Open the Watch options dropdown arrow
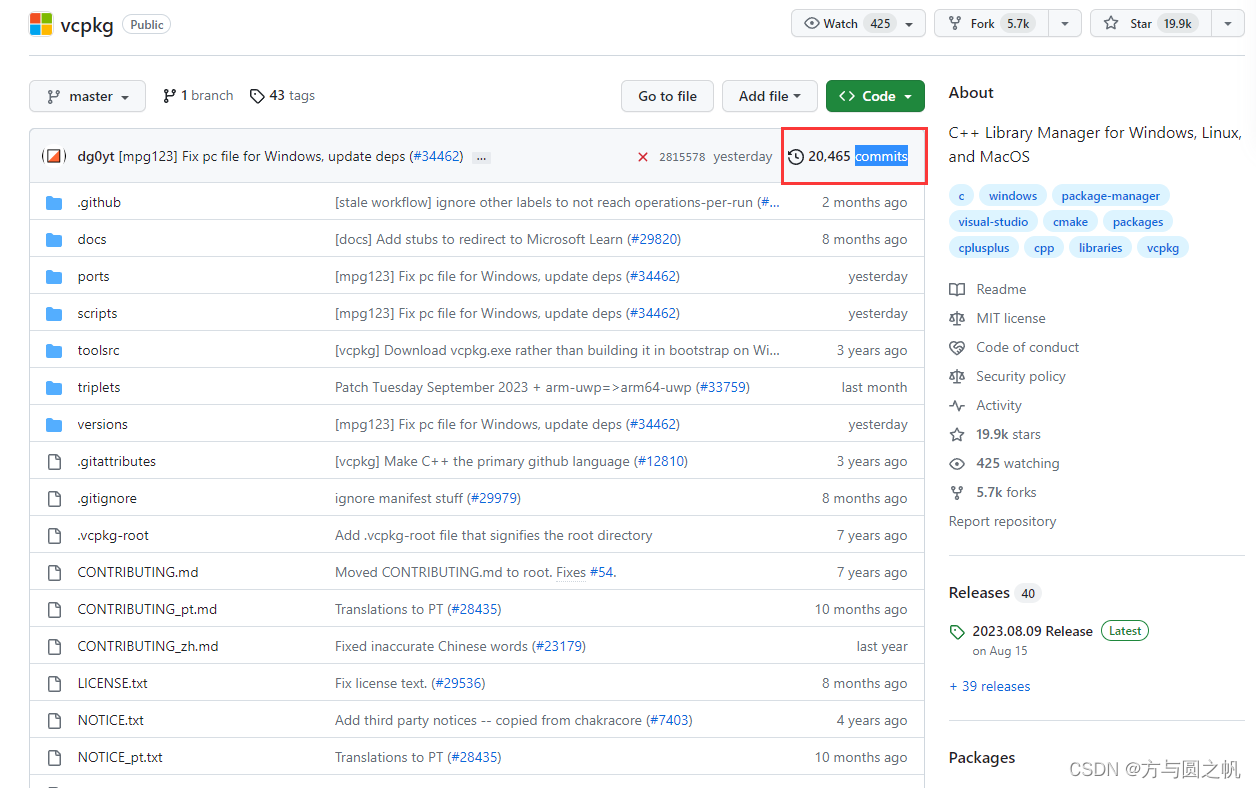The height and width of the screenshot is (788, 1256). click(909, 24)
